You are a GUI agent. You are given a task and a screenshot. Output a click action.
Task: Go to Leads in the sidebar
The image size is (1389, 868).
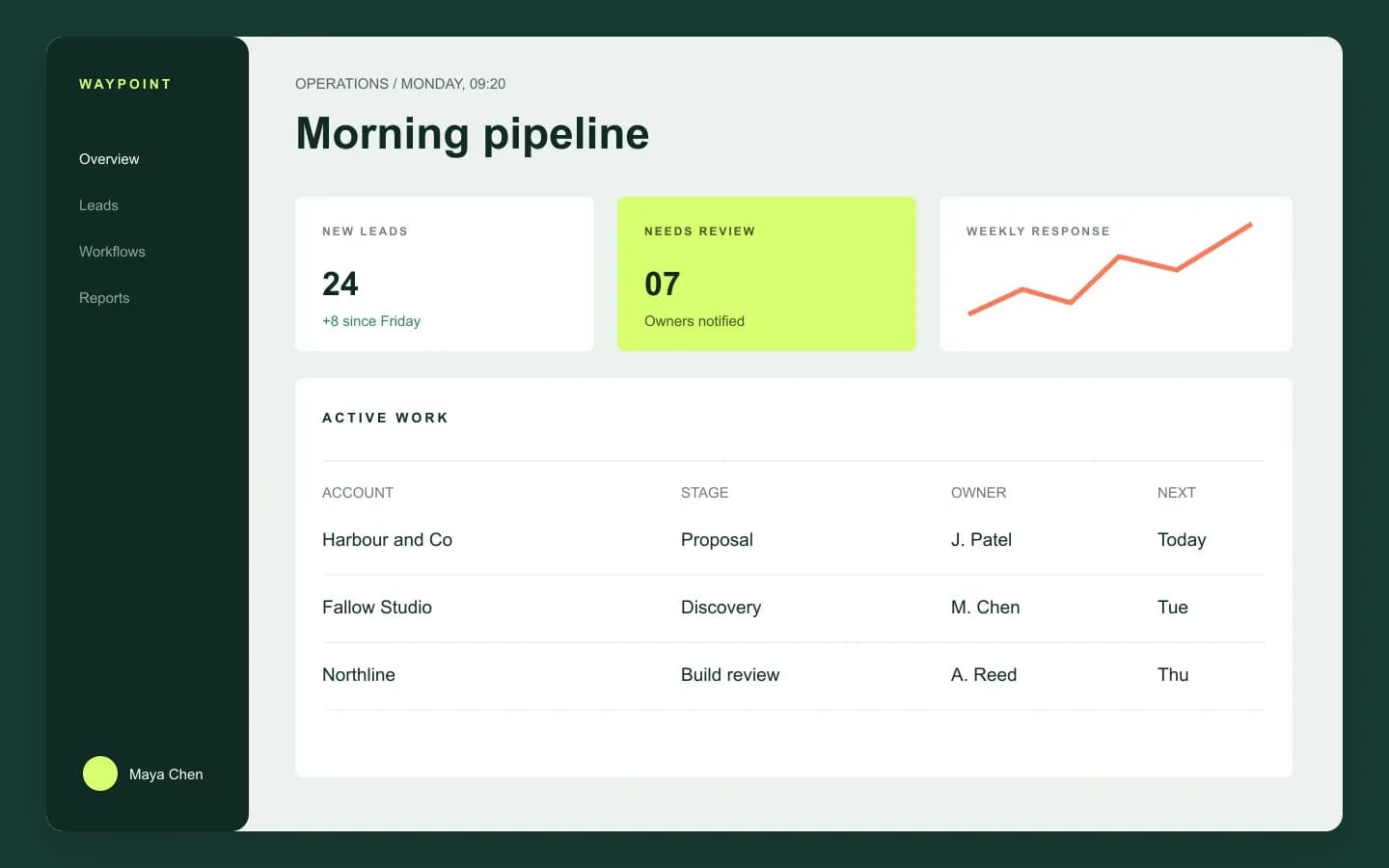pyautogui.click(x=98, y=205)
